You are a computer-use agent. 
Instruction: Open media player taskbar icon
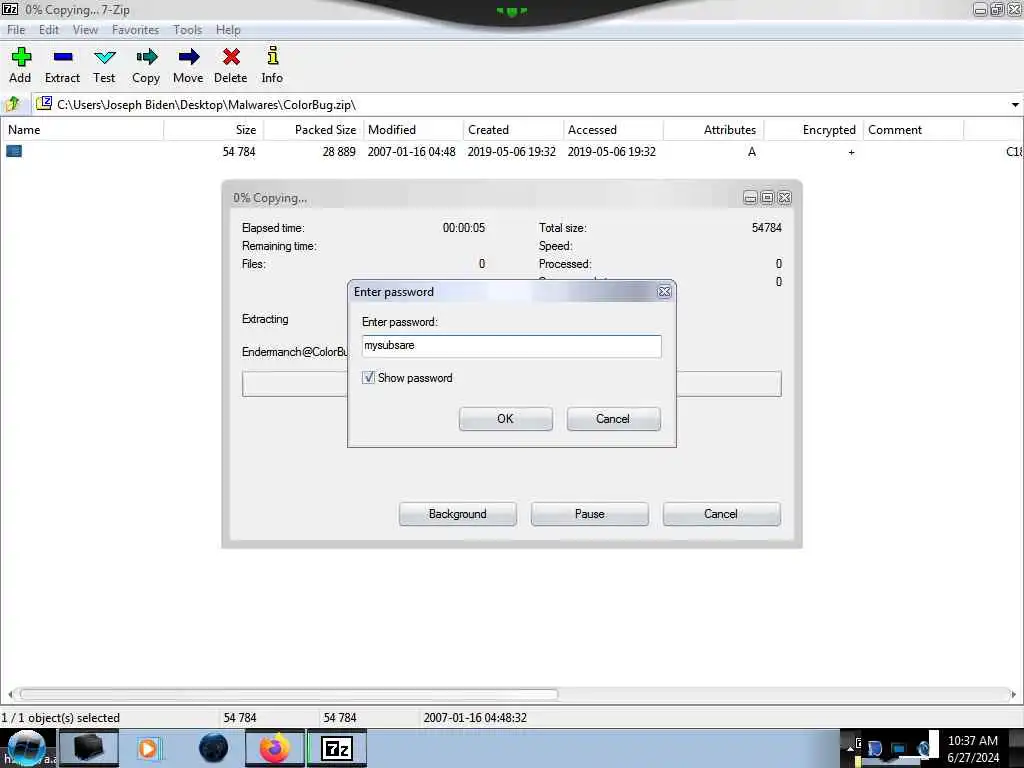(148, 748)
